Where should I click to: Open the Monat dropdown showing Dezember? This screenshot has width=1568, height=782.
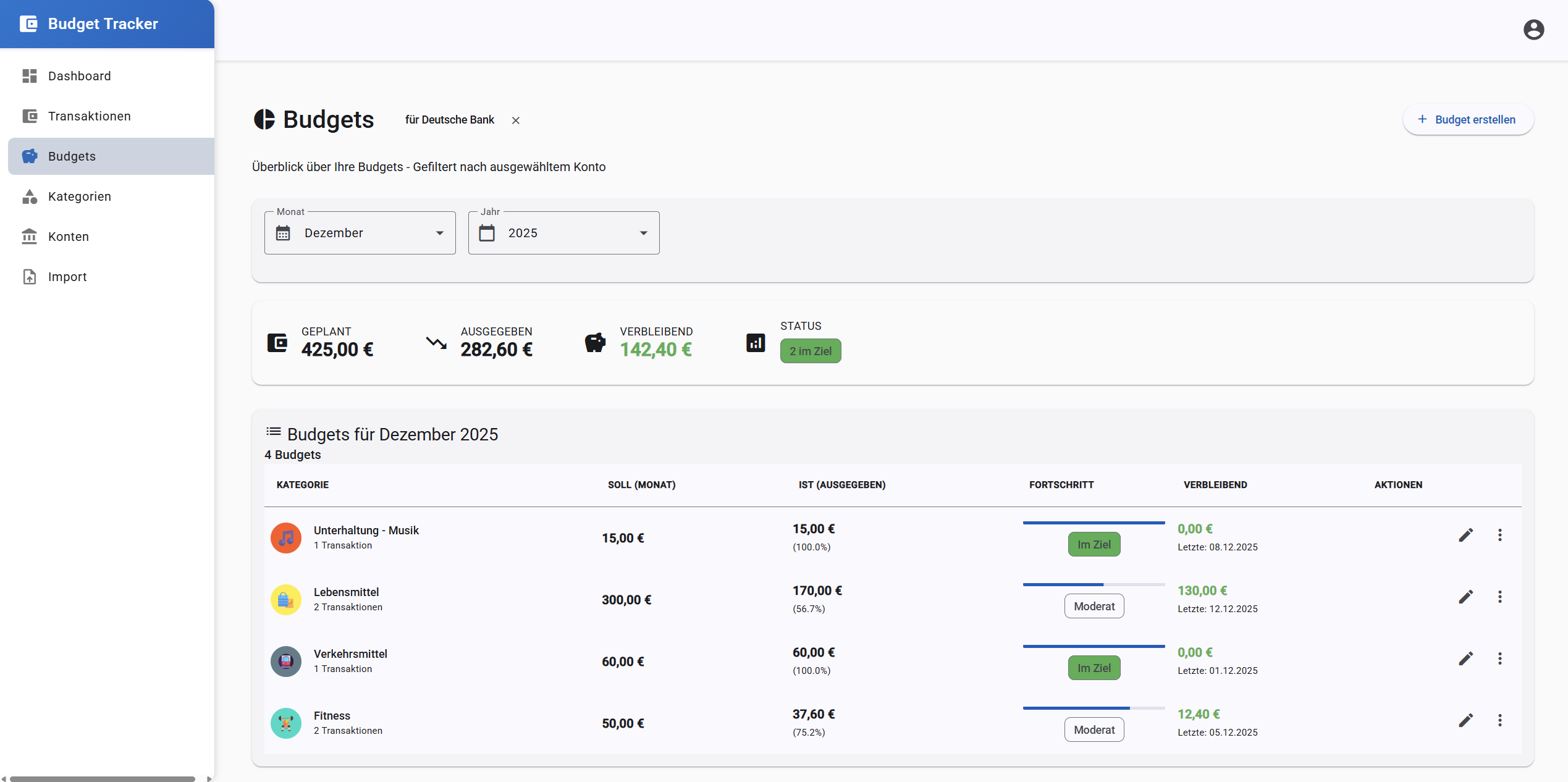pos(360,233)
